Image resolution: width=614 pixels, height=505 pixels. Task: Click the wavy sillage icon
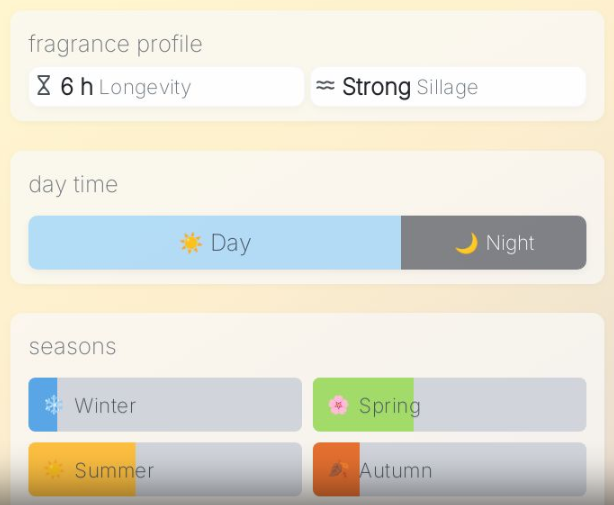(x=325, y=86)
